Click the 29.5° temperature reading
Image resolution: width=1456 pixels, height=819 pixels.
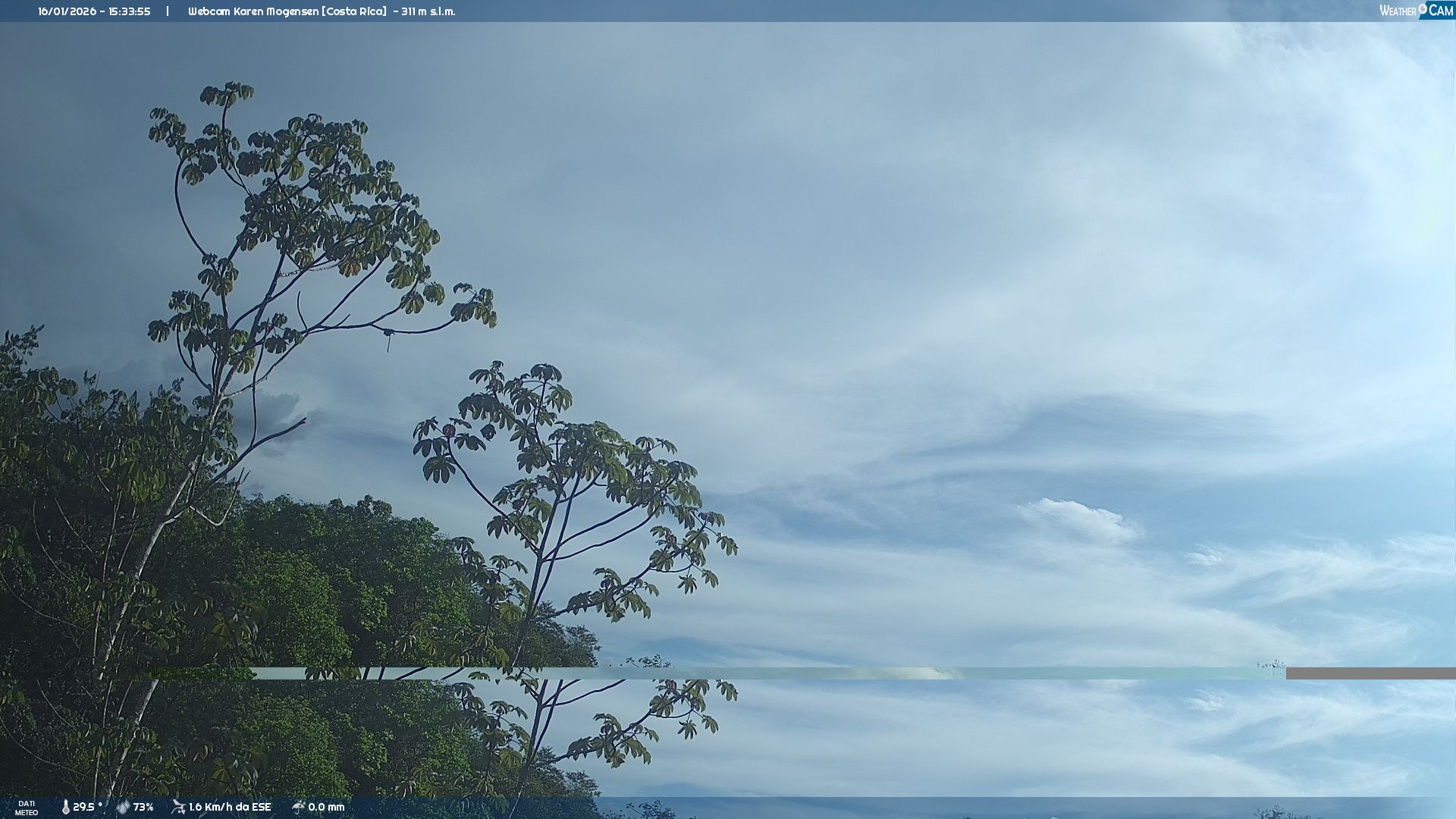pyautogui.click(x=87, y=808)
